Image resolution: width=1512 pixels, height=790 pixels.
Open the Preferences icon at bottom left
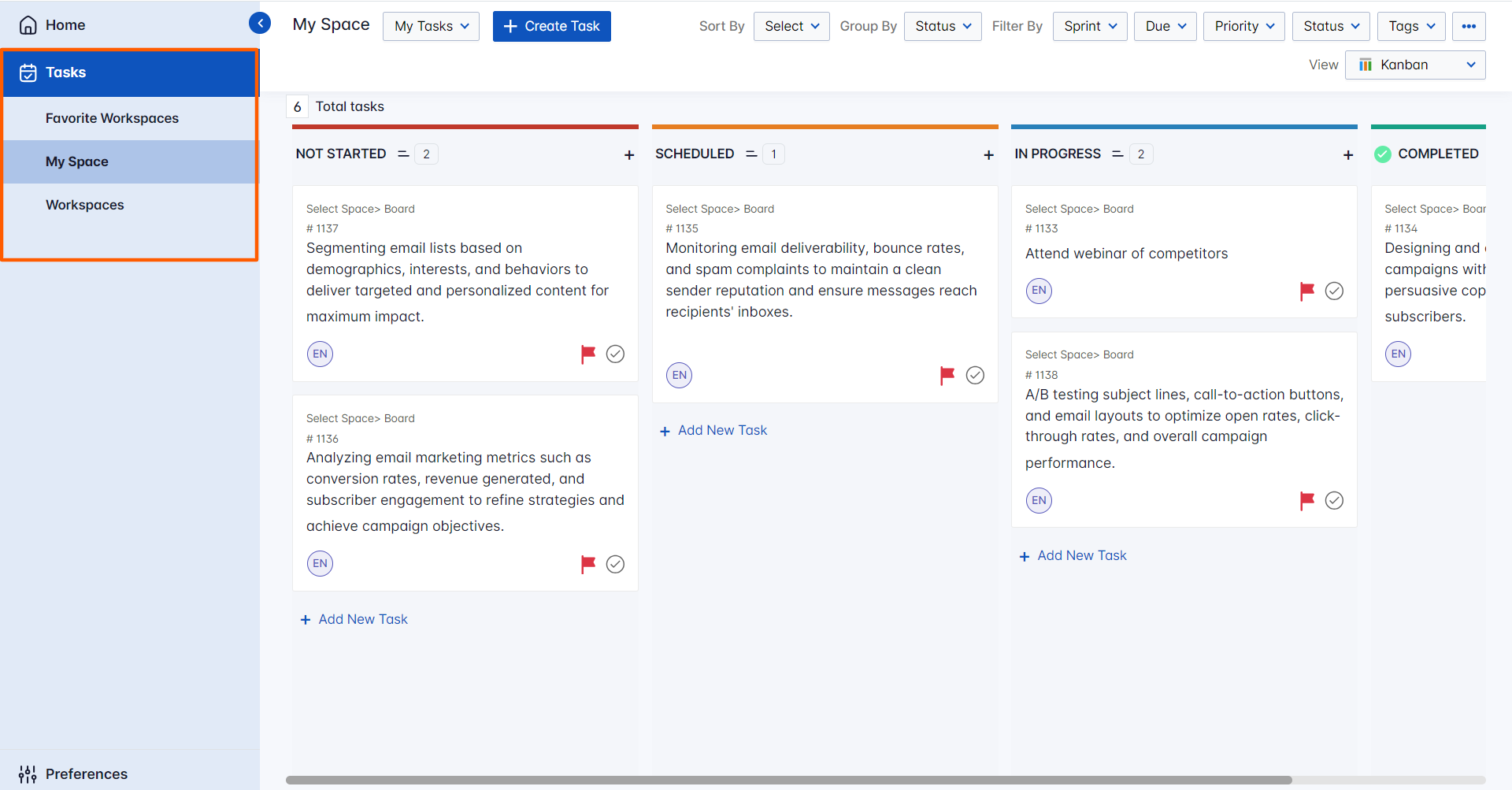pyautogui.click(x=28, y=773)
